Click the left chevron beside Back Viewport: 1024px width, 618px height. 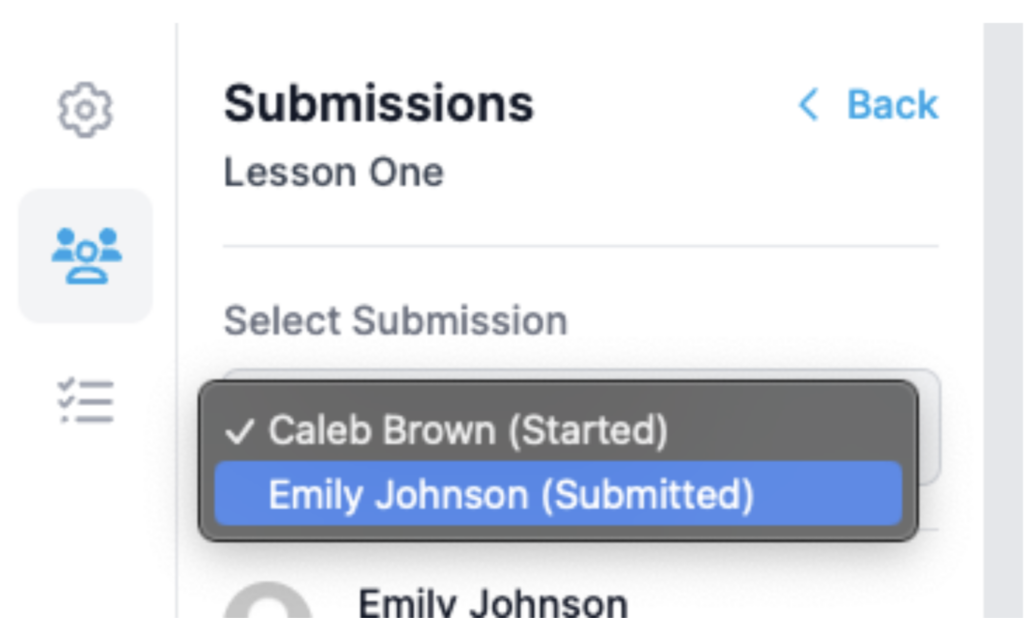(x=808, y=104)
